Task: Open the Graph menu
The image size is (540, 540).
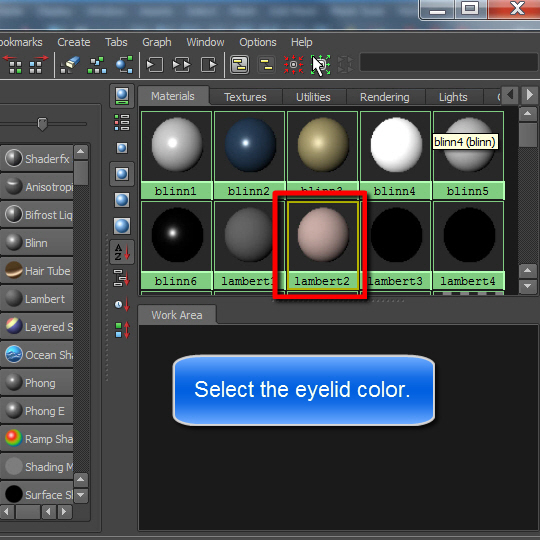Action: pos(157,42)
